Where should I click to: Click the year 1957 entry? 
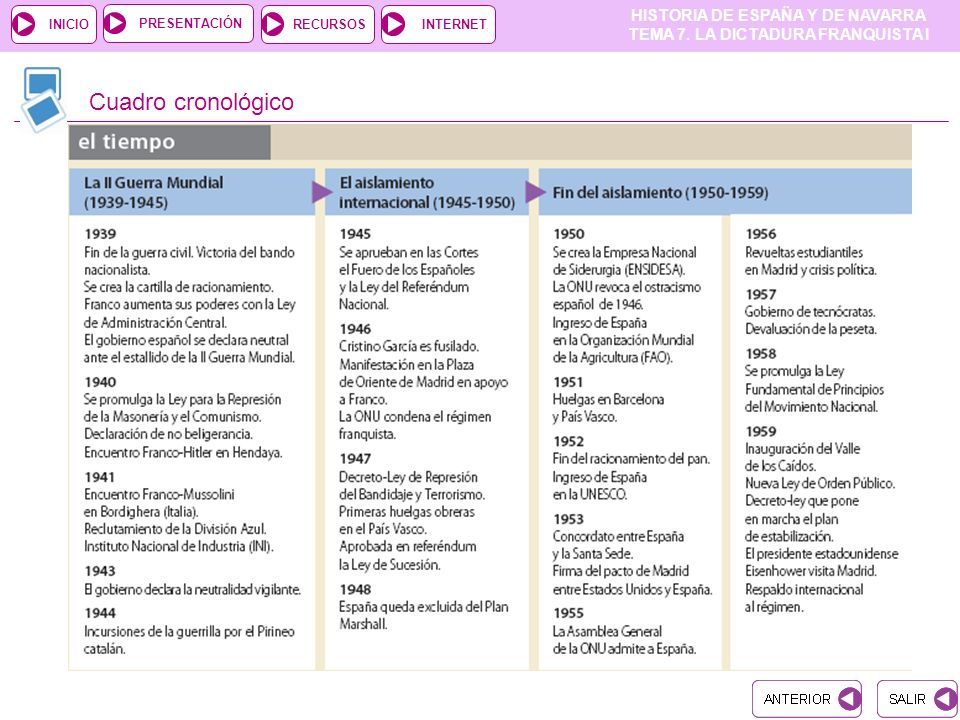click(760, 294)
